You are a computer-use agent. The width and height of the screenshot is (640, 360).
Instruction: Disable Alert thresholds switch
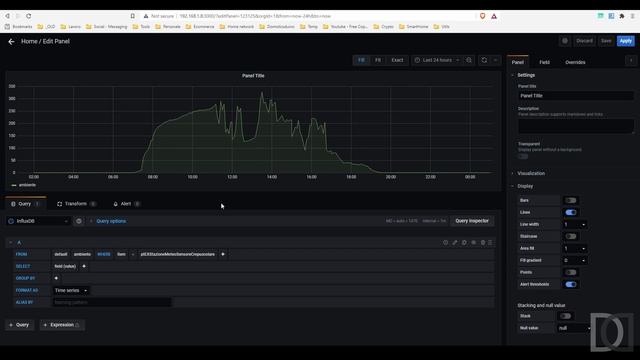pyautogui.click(x=571, y=284)
